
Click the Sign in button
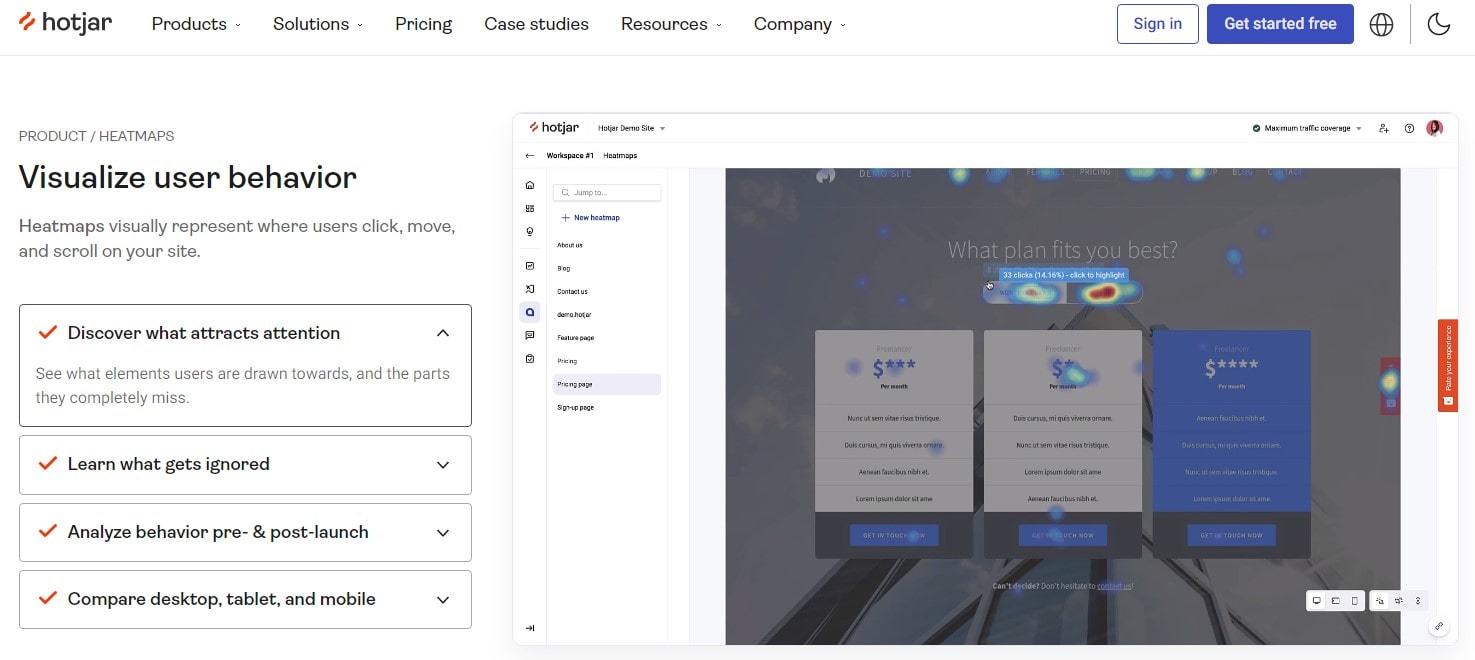[x=1157, y=24]
